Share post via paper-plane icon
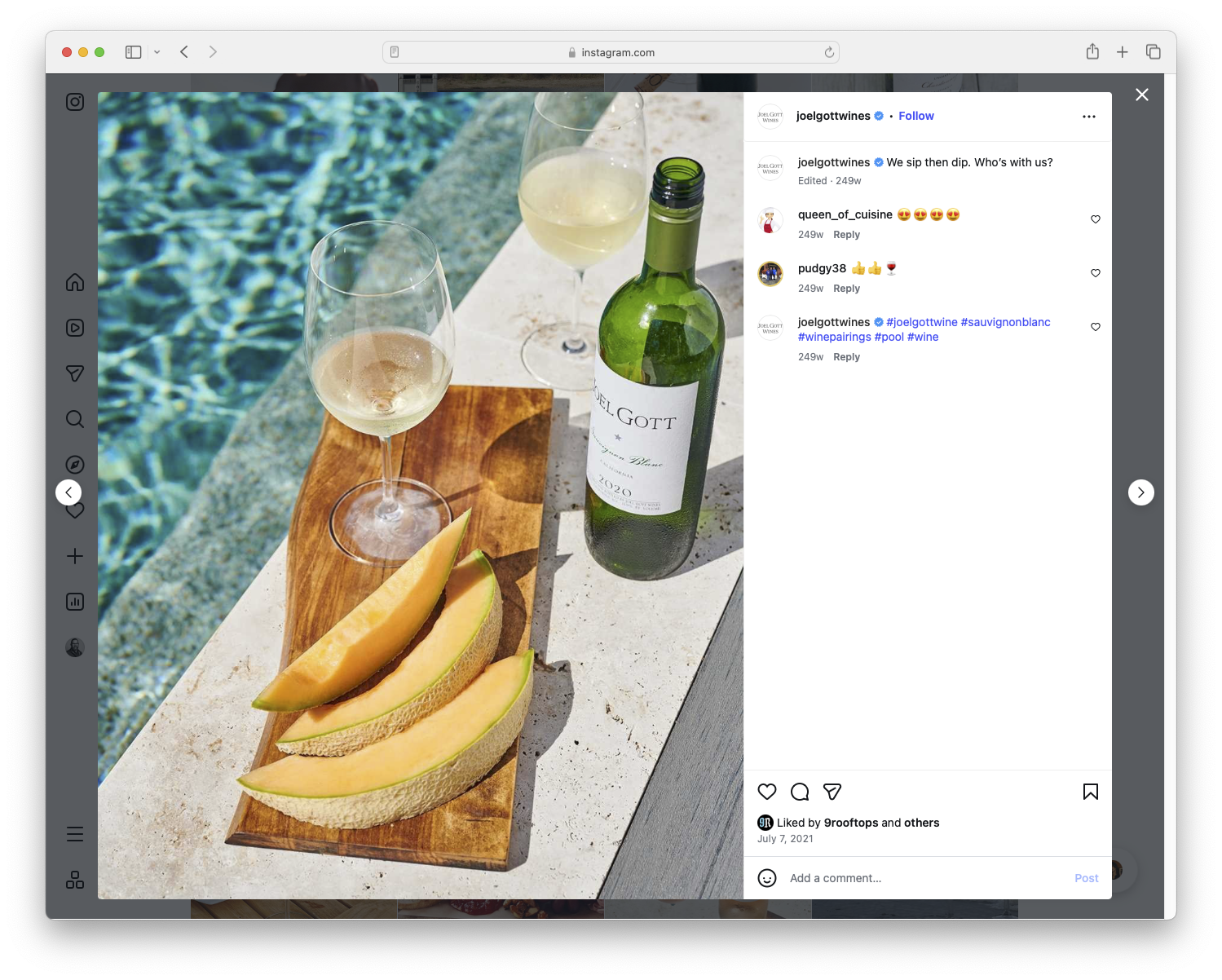This screenshot has width=1222, height=980. coord(832,792)
